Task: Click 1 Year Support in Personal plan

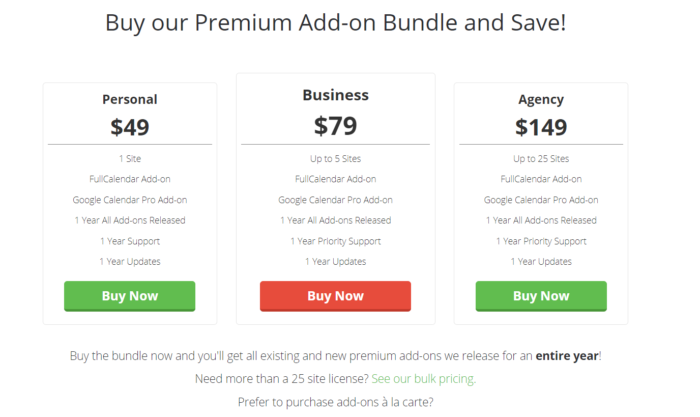Action: 130,241
